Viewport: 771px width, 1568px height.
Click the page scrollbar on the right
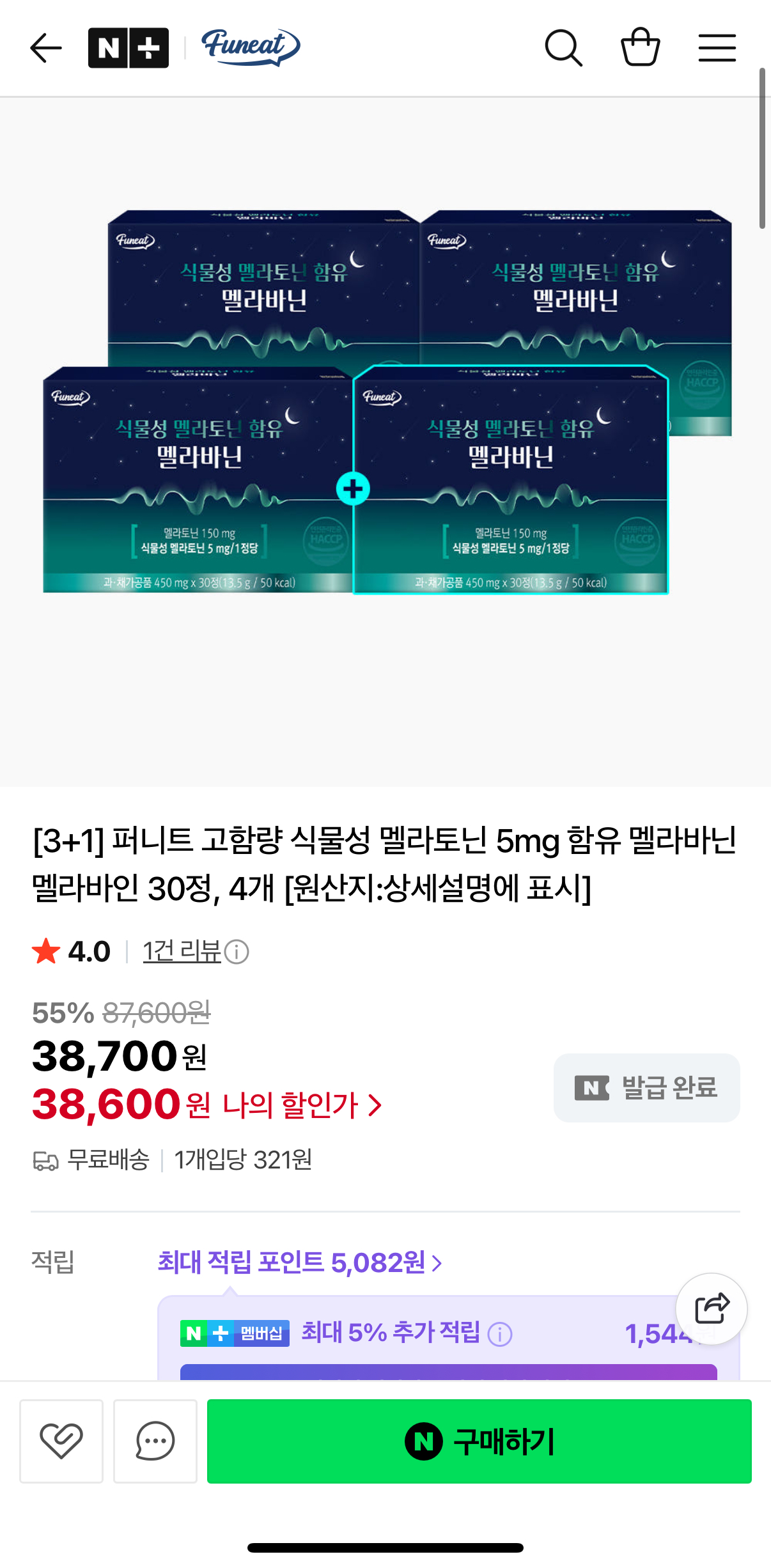[x=762, y=148]
